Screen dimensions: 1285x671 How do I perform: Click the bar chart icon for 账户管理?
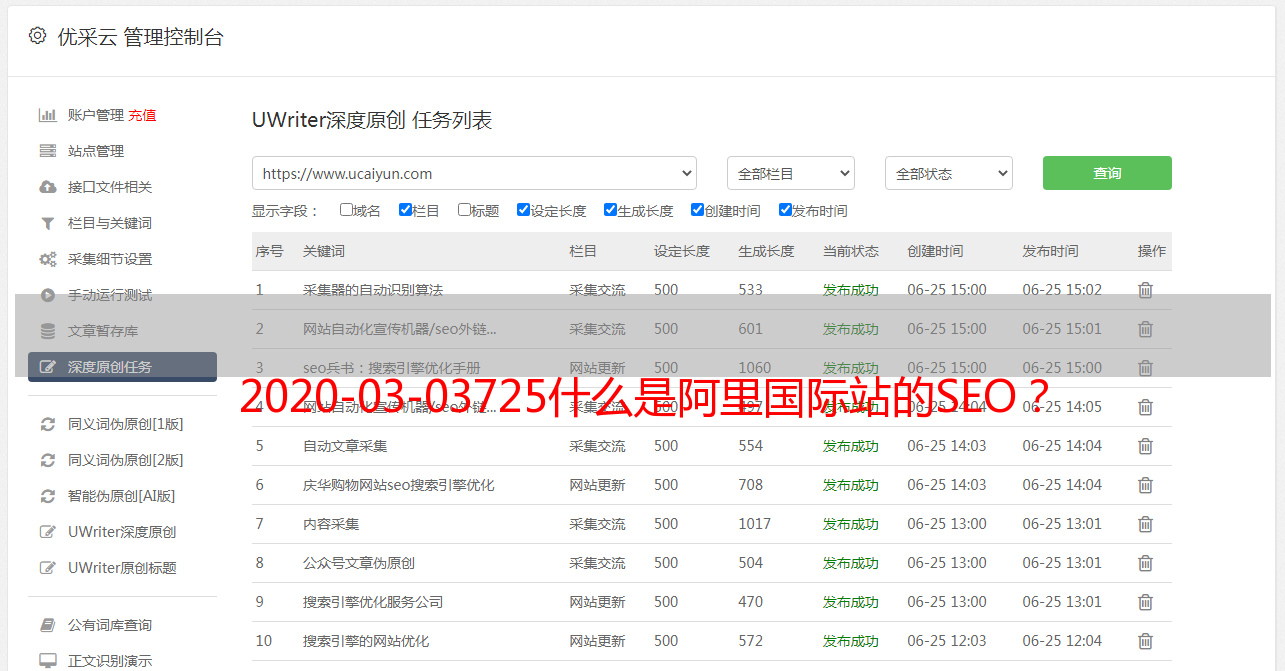[47, 115]
